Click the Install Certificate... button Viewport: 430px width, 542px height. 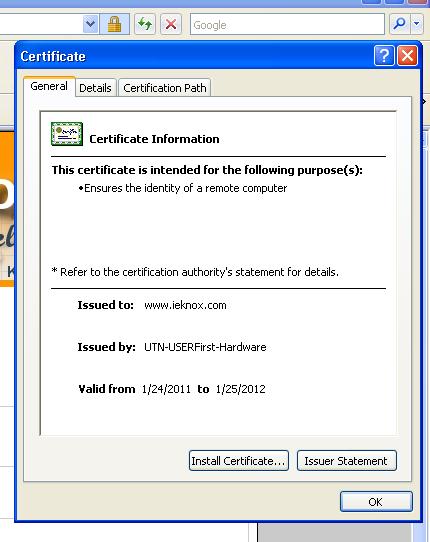pyautogui.click(x=239, y=461)
